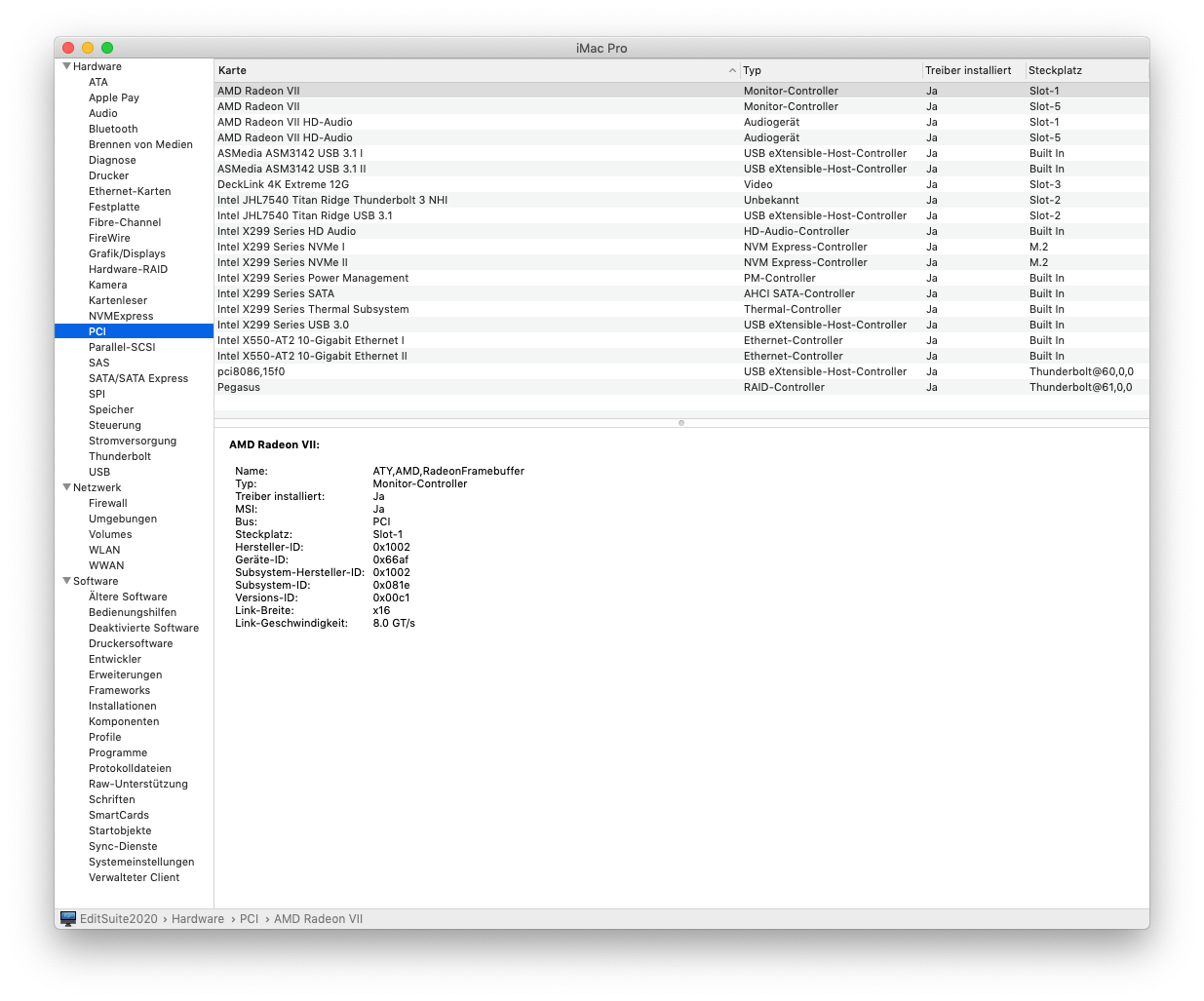Click Link-Geschwindigkeit value 8.0 GT/s
1204x1001 pixels.
coord(394,623)
